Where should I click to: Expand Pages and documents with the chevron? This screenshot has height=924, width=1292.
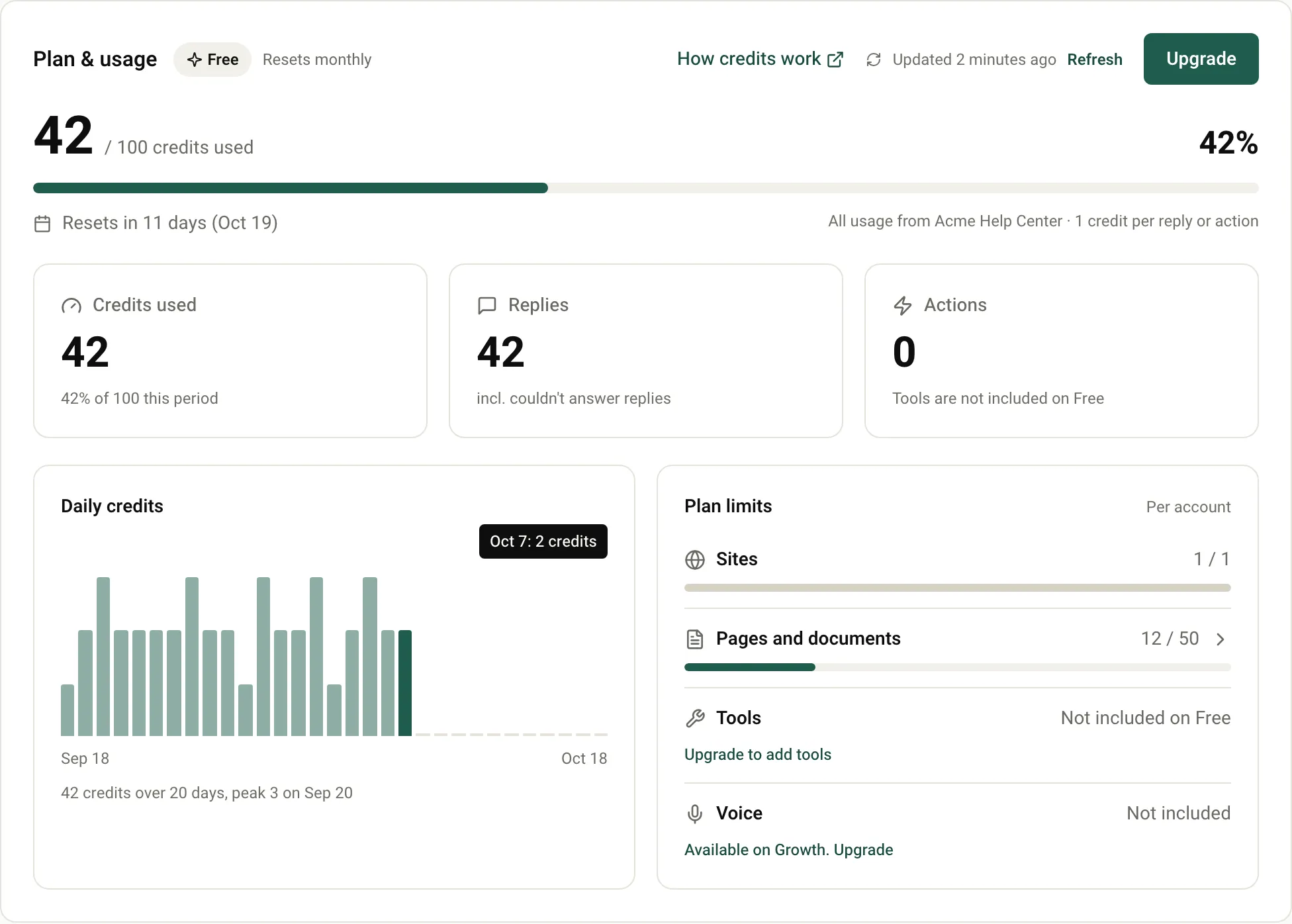click(x=1221, y=639)
